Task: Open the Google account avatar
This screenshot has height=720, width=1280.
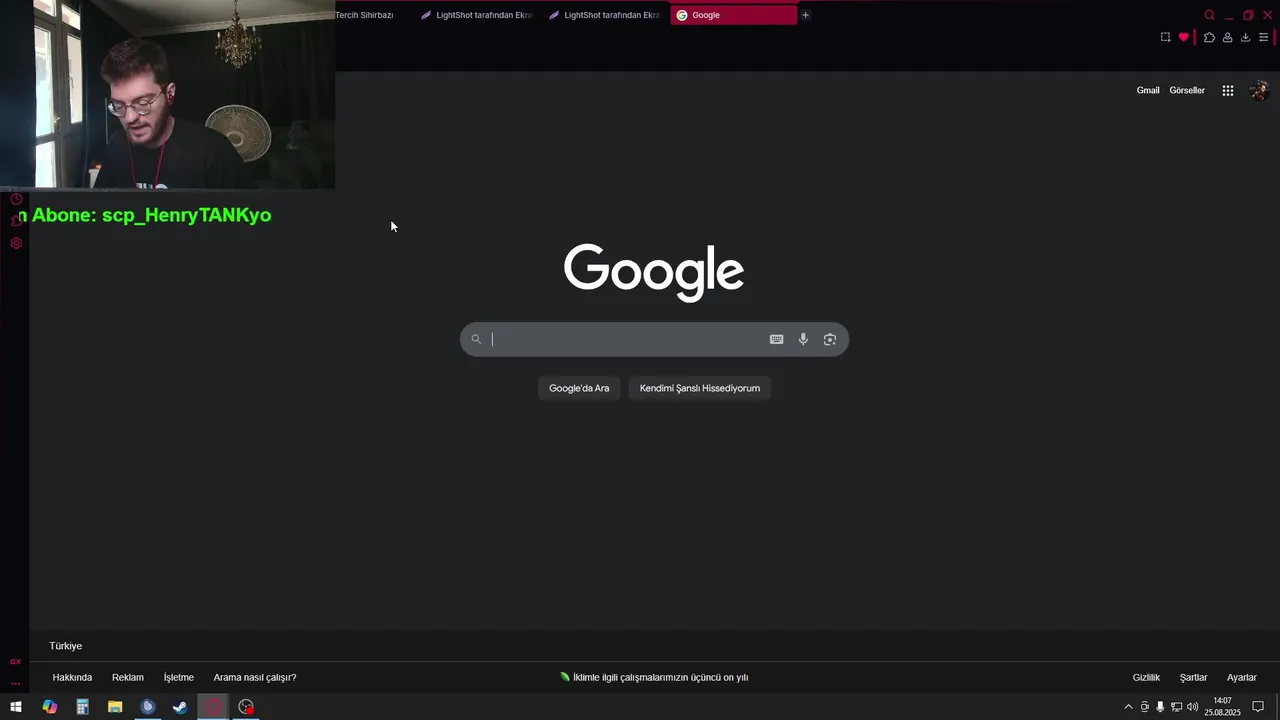Action: pos(1260,90)
